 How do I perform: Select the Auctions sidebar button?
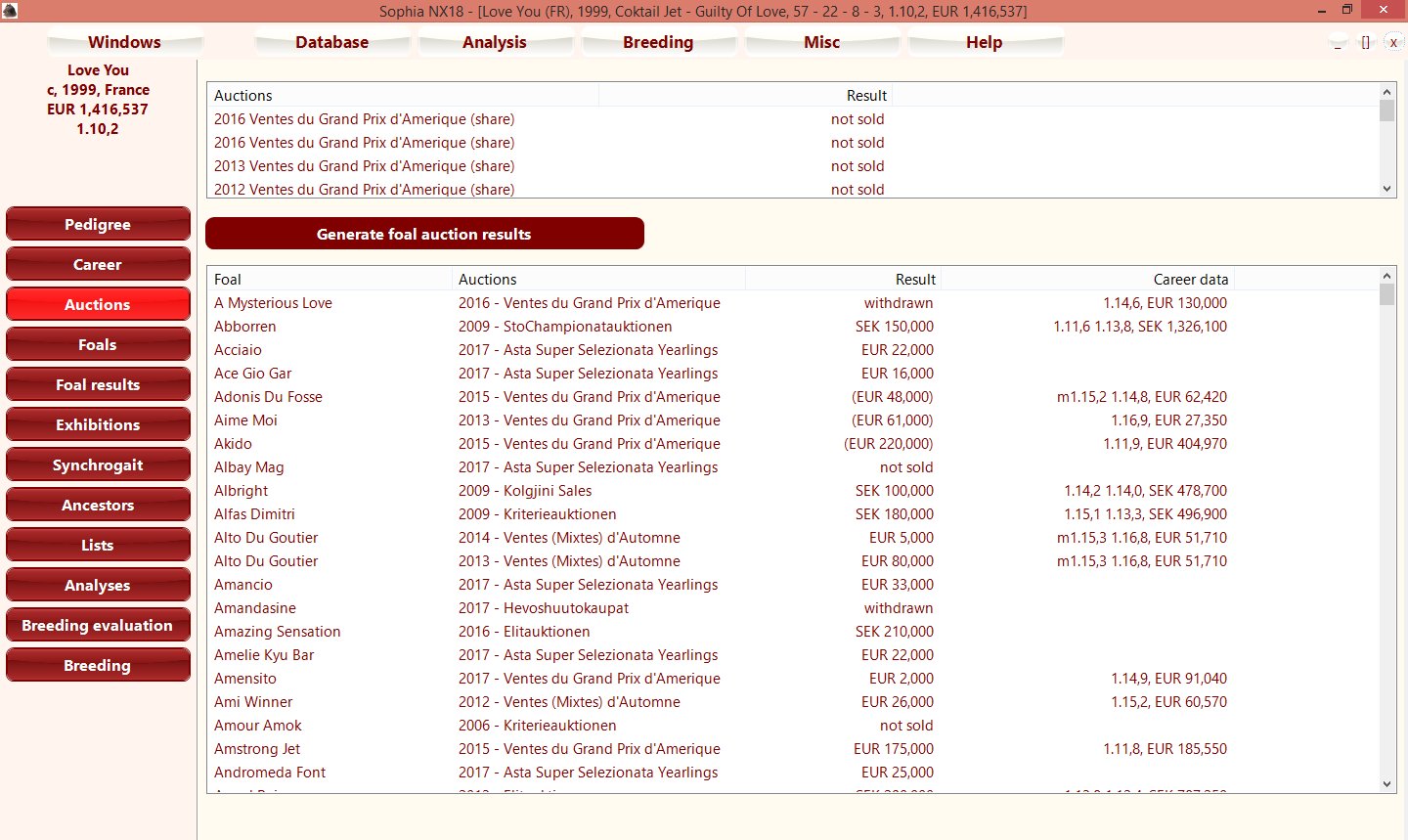98,304
